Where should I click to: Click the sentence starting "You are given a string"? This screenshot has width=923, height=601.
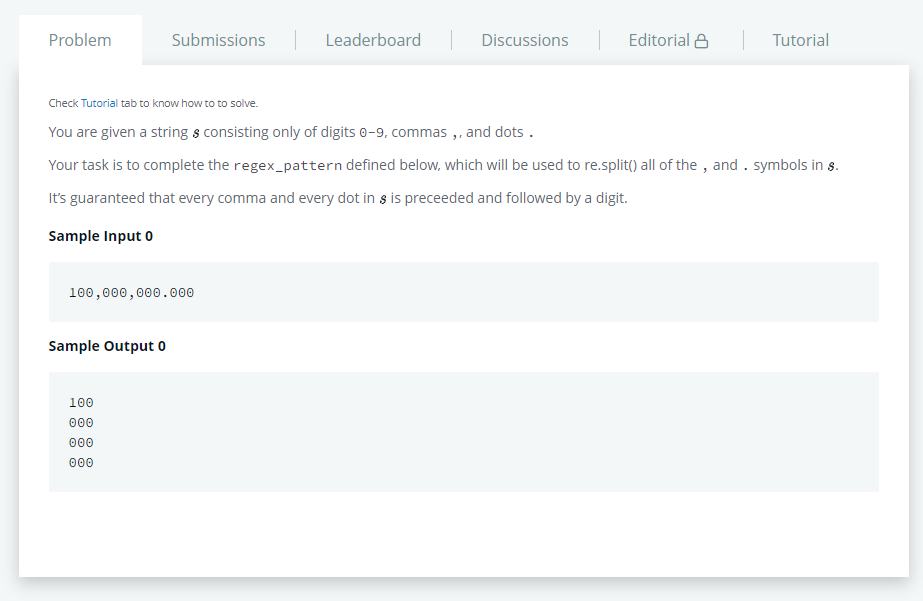pyautogui.click(x=291, y=132)
